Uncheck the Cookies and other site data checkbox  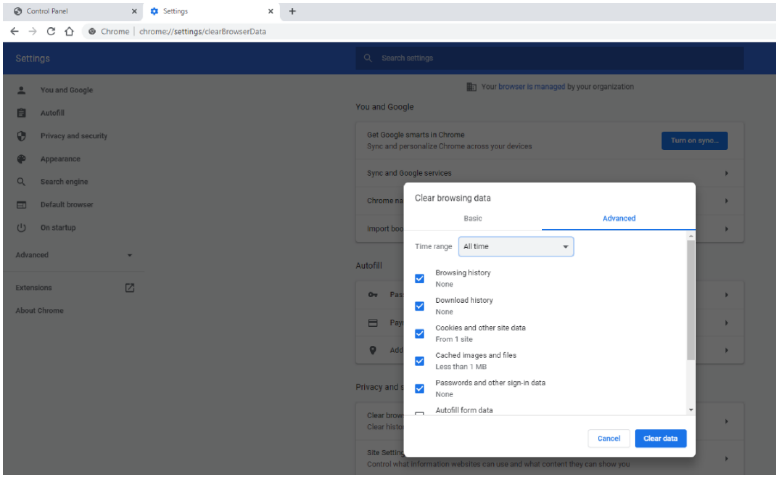click(x=420, y=334)
